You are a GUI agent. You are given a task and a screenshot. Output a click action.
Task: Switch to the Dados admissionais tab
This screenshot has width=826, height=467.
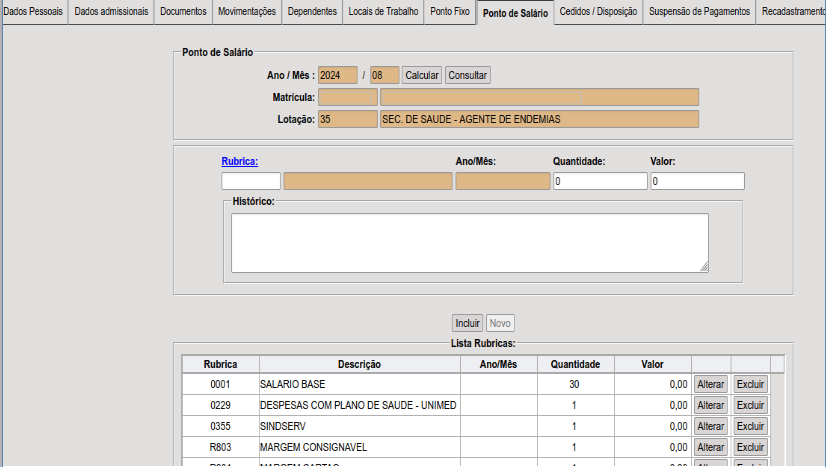(x=111, y=12)
